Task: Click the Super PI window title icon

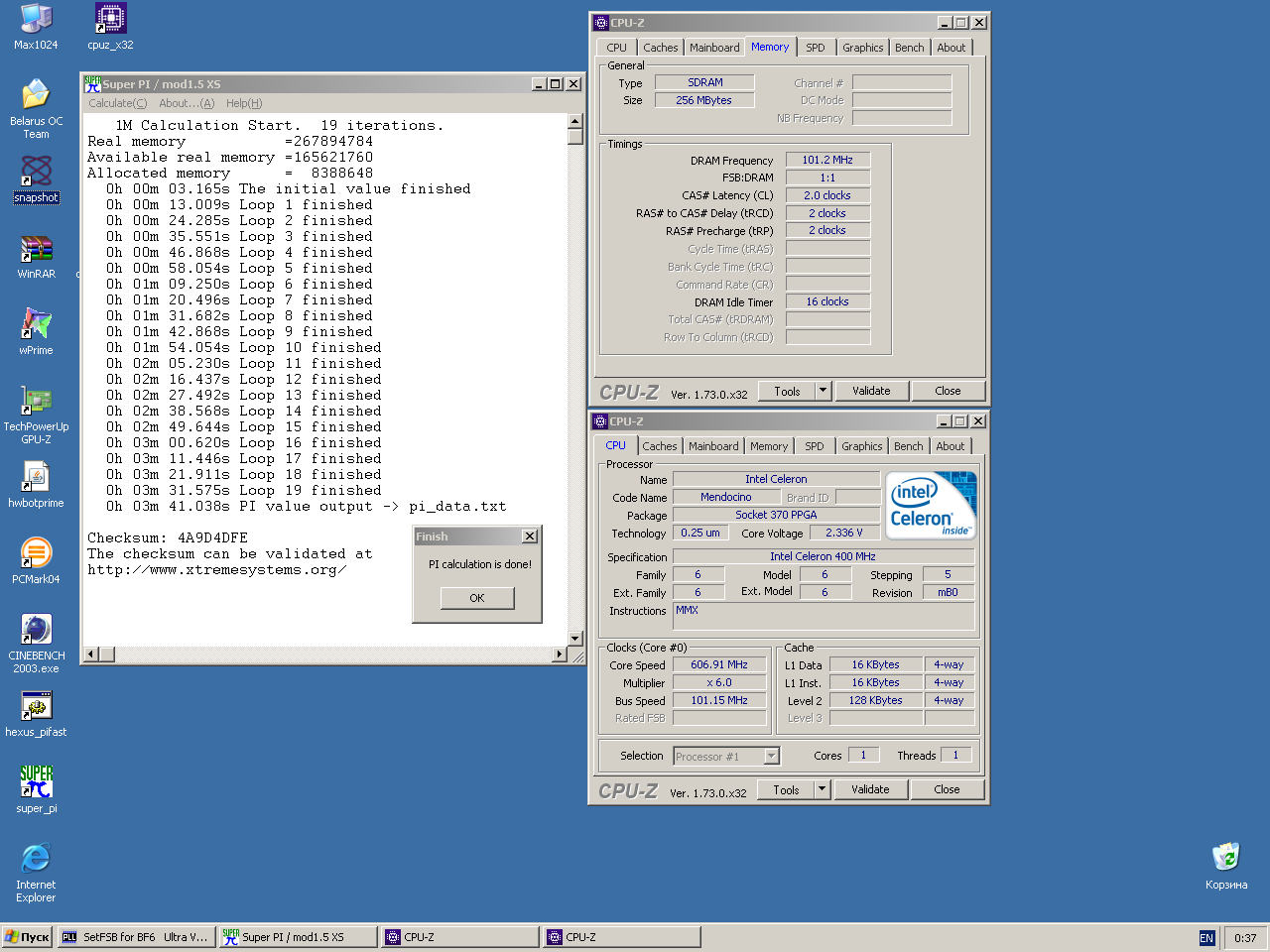Action: pos(92,84)
